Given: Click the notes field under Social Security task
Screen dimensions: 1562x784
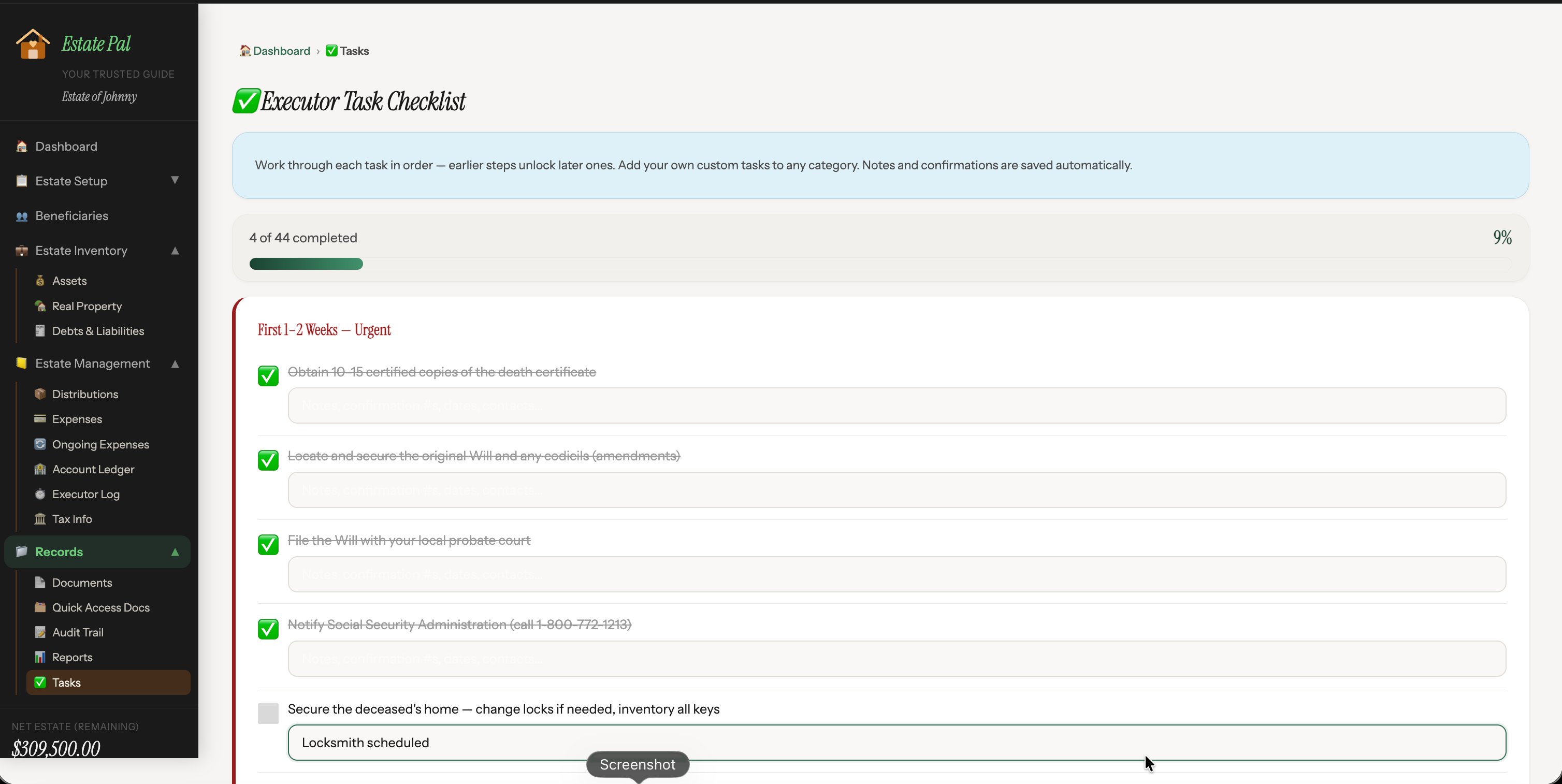Looking at the screenshot, I should (x=896, y=658).
